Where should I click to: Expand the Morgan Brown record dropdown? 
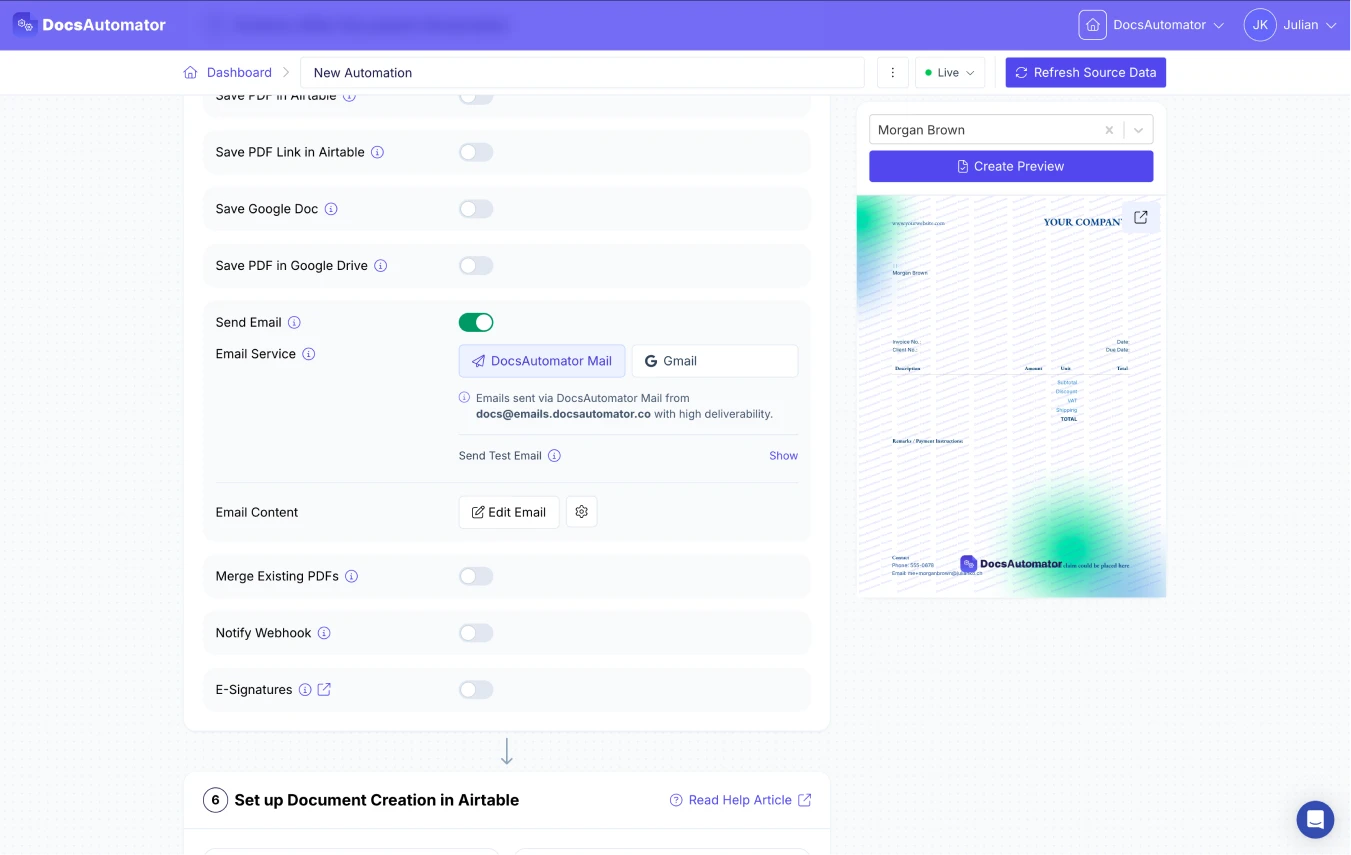tap(1138, 130)
